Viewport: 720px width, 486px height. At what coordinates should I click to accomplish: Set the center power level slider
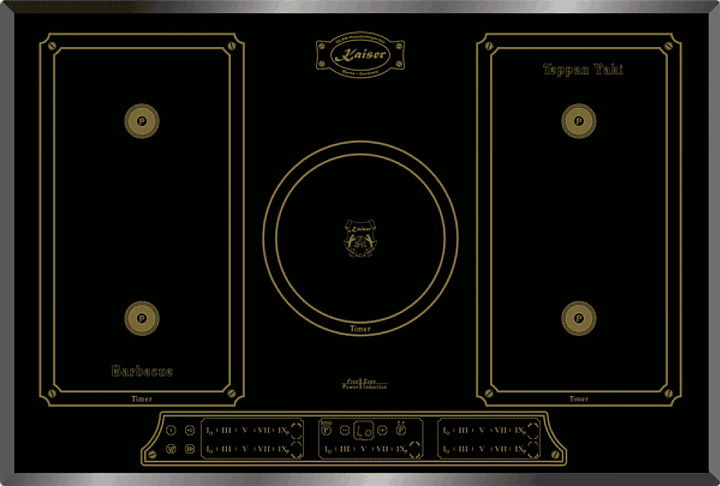[360, 451]
